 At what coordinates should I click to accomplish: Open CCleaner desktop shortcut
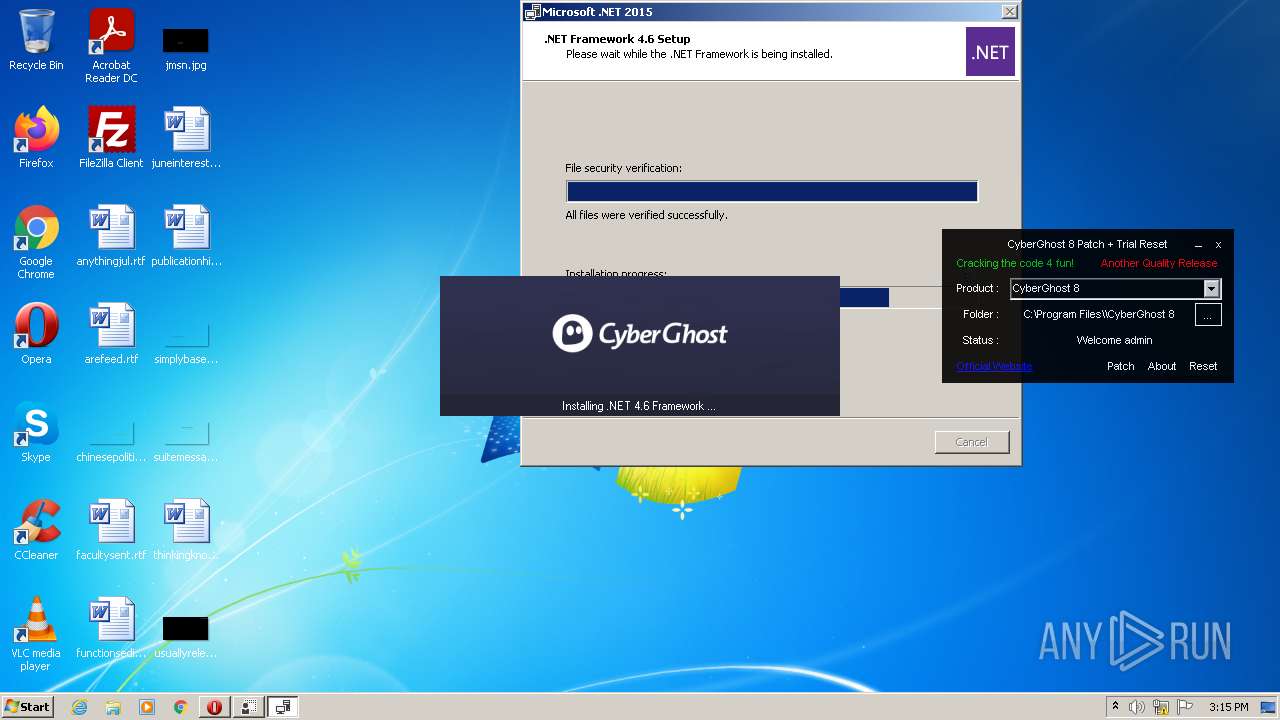(36, 530)
